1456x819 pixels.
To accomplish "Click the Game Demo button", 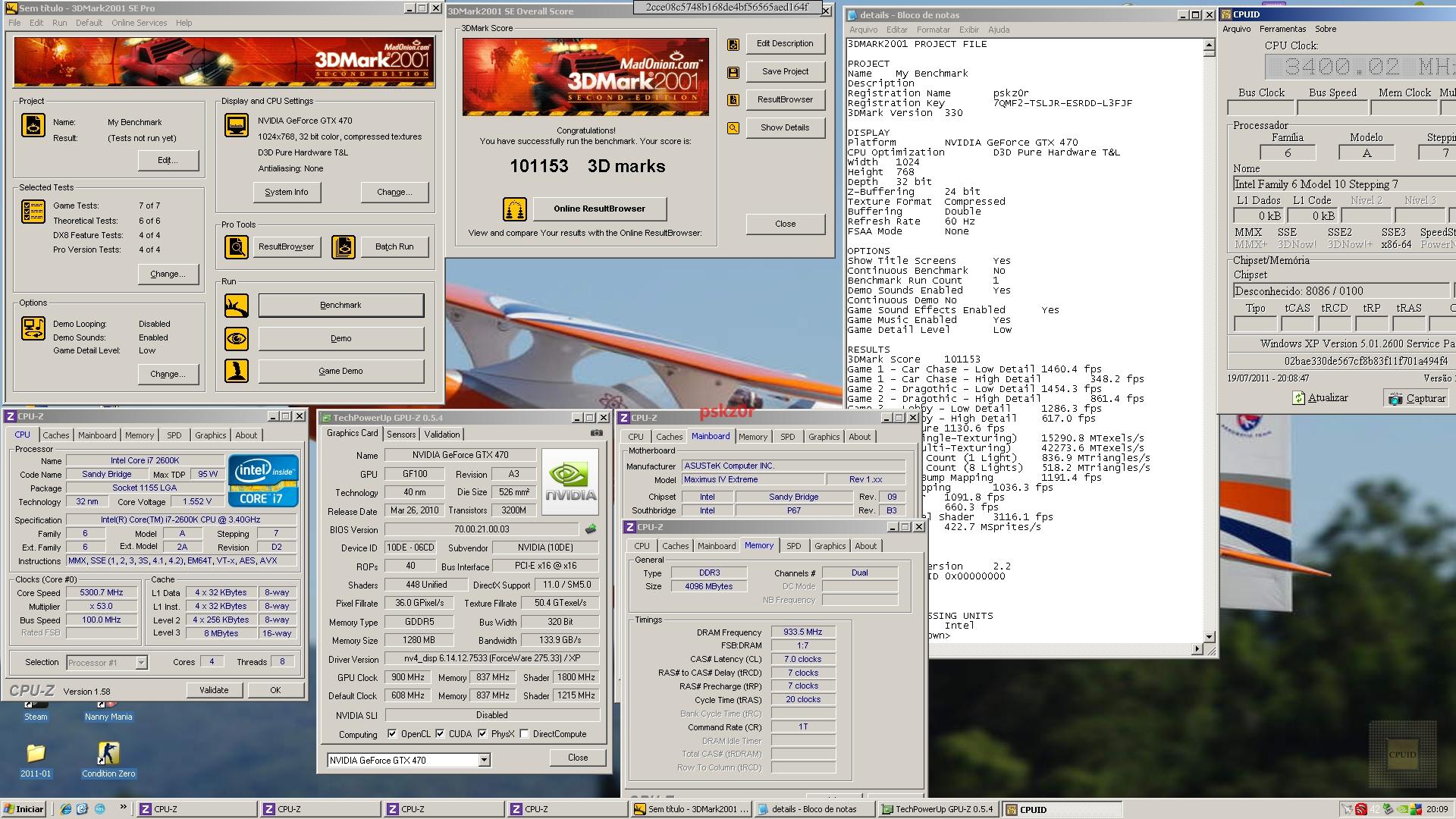I will [x=340, y=372].
